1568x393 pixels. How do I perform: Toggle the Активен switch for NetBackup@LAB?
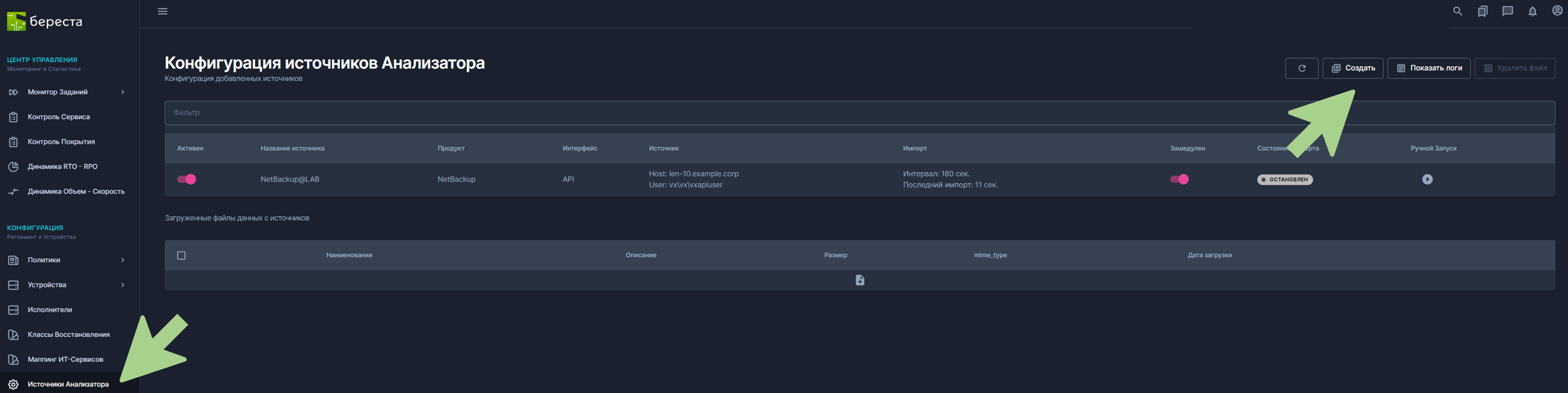click(x=187, y=179)
